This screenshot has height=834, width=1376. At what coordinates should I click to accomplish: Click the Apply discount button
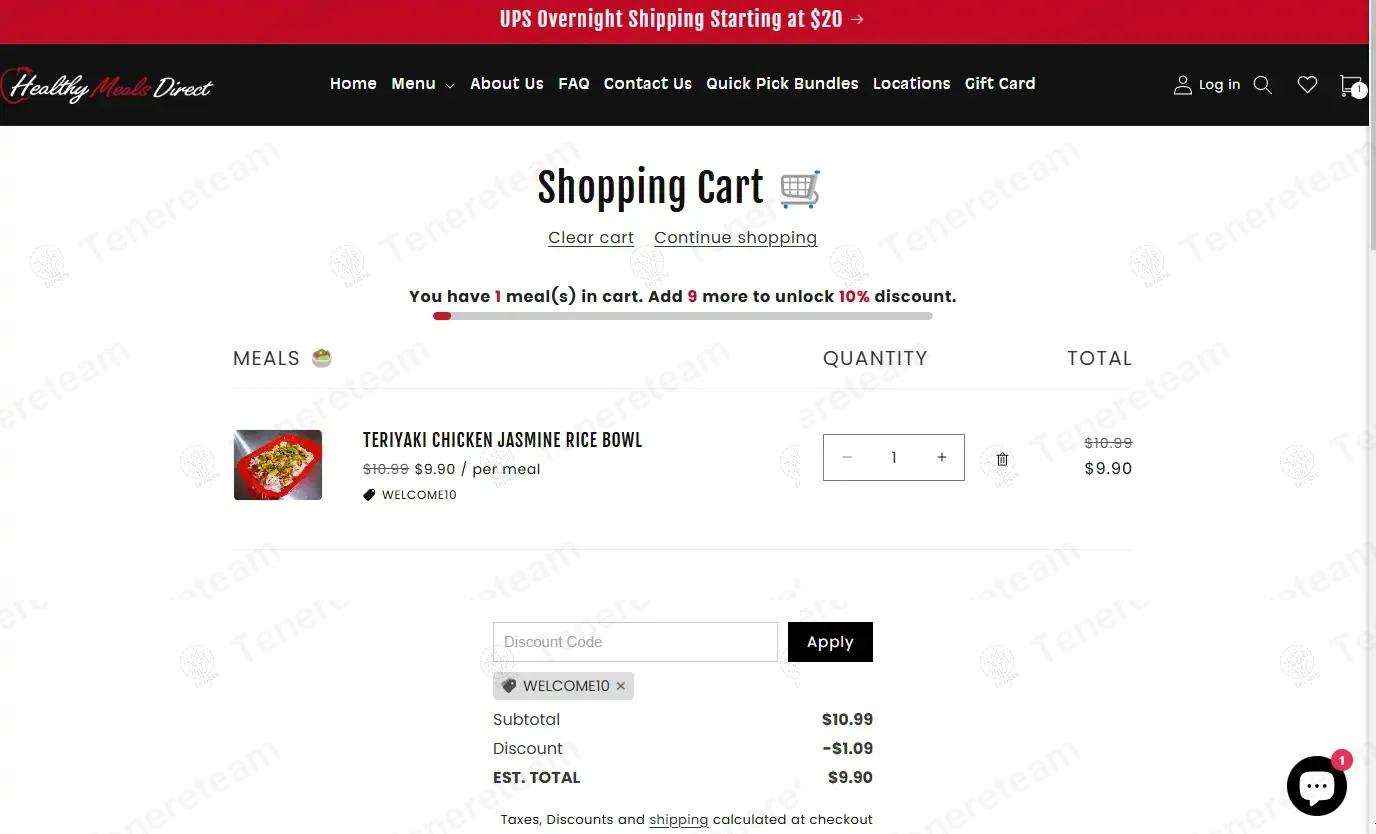click(830, 642)
